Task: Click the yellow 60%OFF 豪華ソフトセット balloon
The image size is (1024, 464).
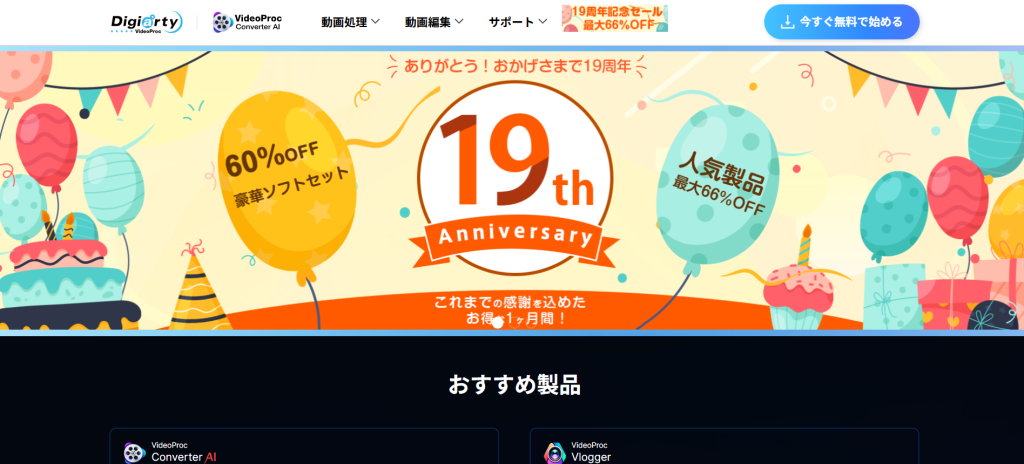Action: pos(287,181)
